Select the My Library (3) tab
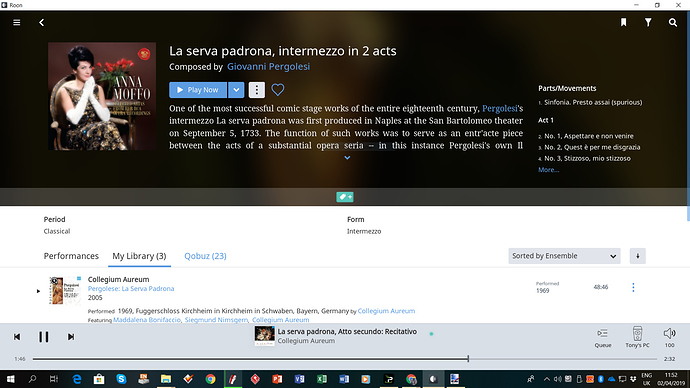690x388 pixels. coord(139,256)
